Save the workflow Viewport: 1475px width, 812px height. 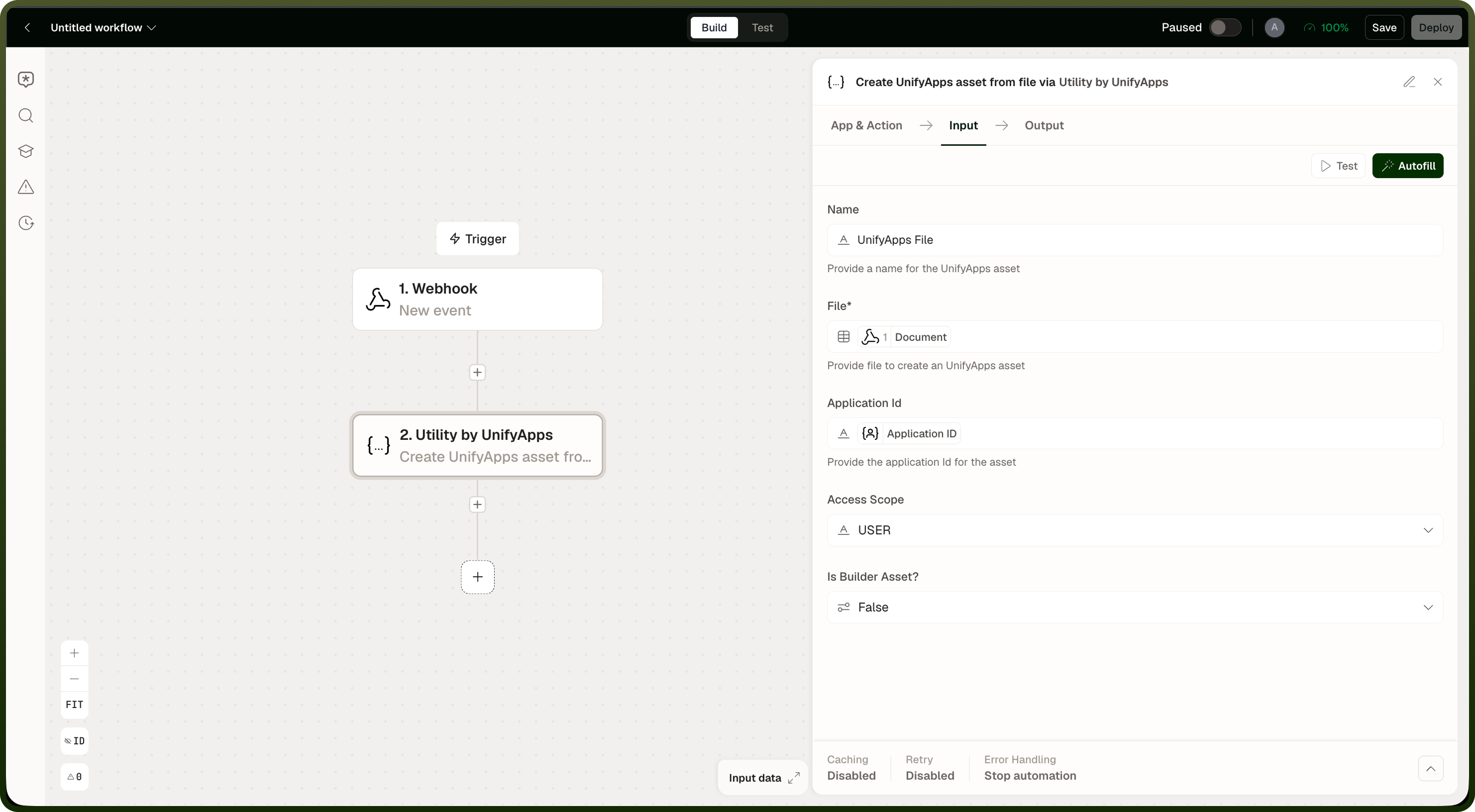click(1384, 27)
